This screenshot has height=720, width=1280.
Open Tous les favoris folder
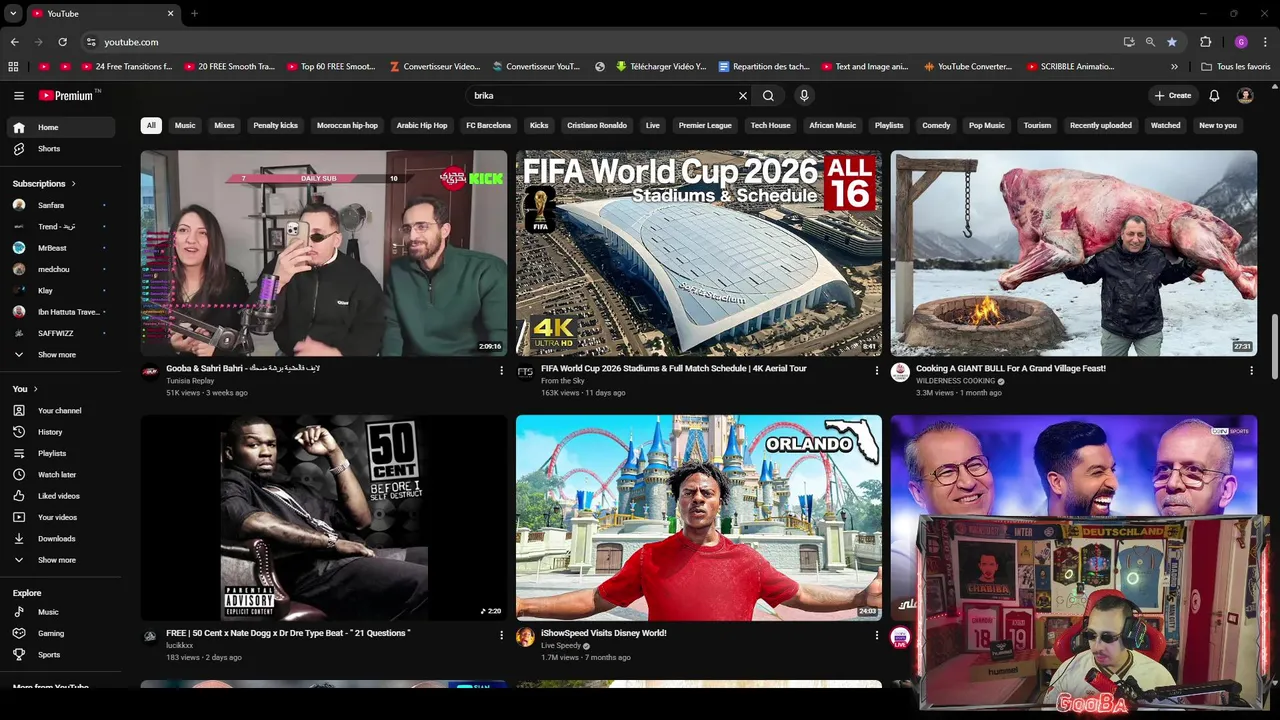tap(1236, 67)
